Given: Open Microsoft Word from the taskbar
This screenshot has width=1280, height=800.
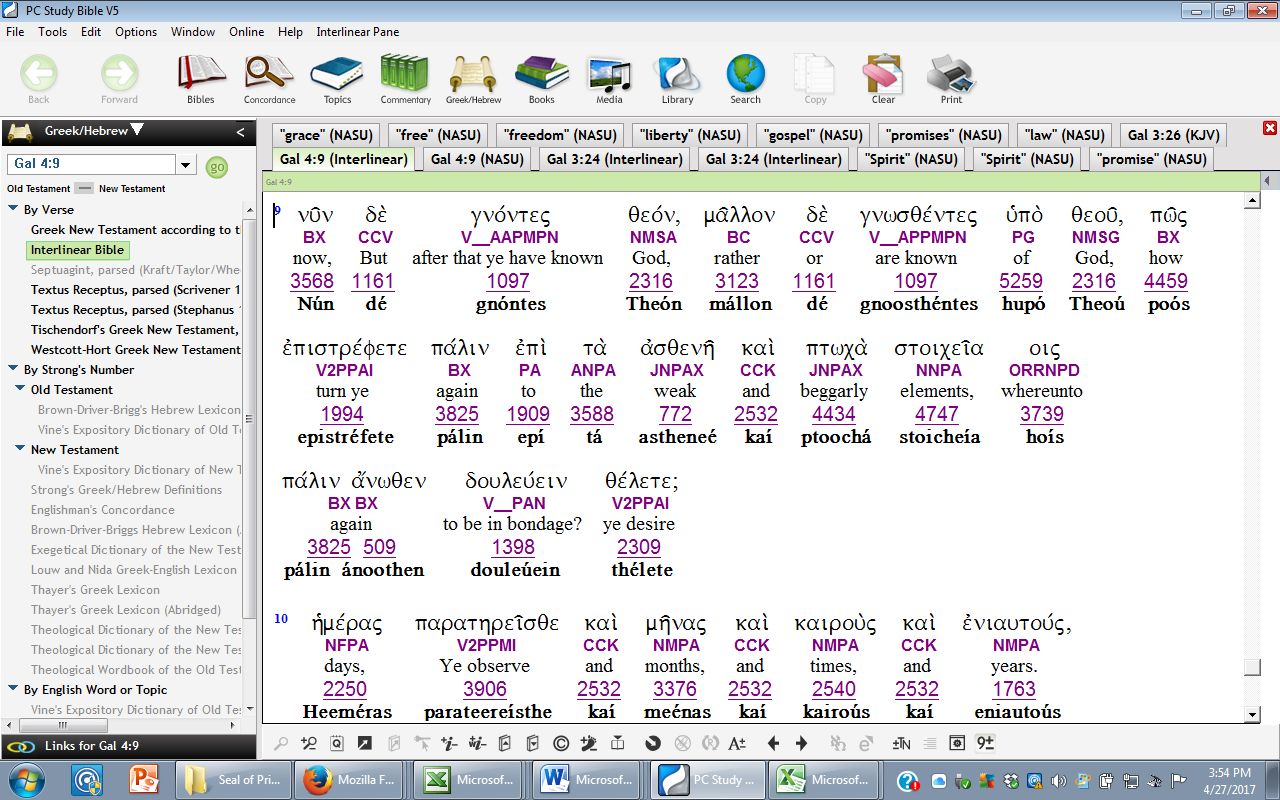Looking at the screenshot, I should pyautogui.click(x=586, y=780).
